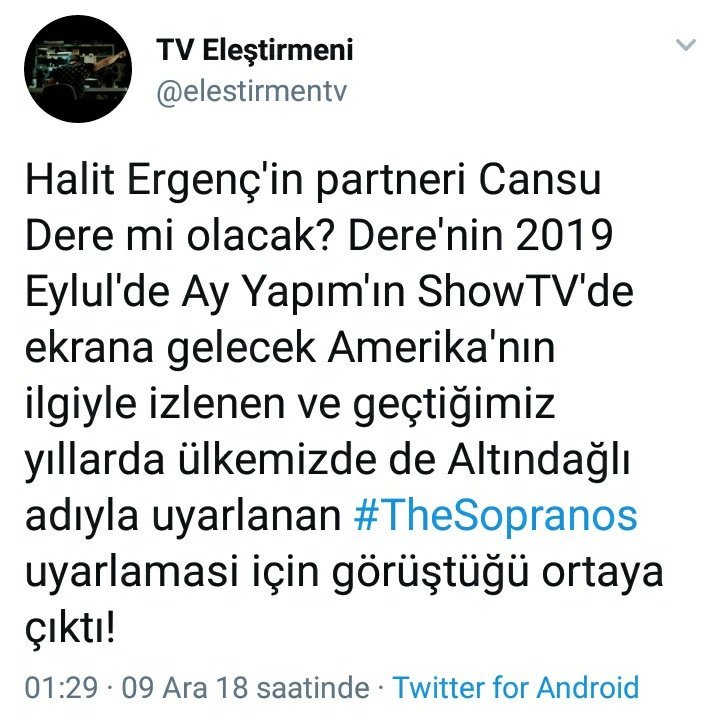
Task: Click the word Altındağlı in tweet
Action: [538, 462]
